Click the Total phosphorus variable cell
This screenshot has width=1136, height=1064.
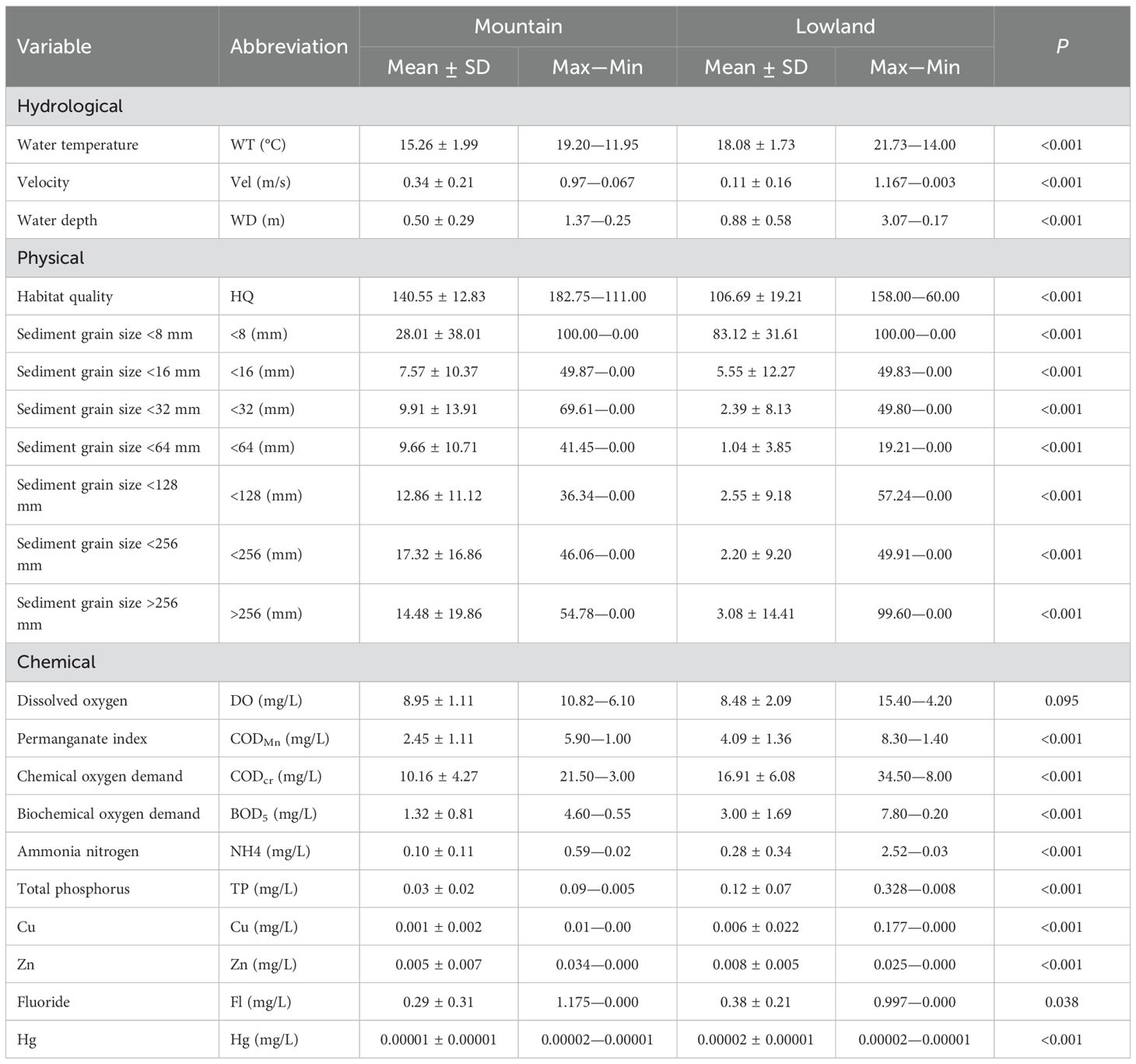(x=73, y=889)
